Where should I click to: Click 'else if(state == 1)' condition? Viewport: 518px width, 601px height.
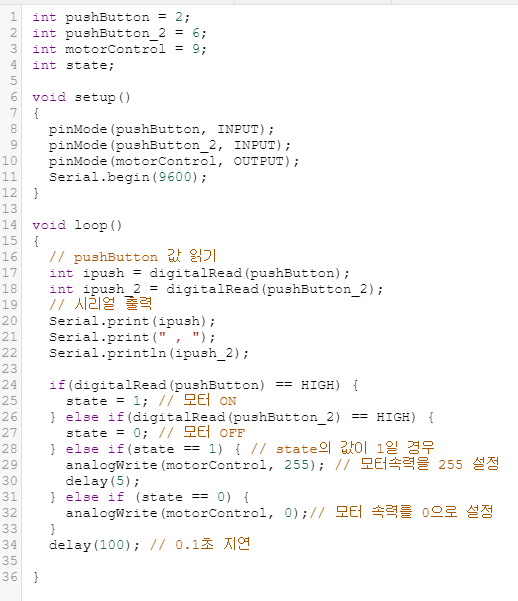tap(145, 449)
